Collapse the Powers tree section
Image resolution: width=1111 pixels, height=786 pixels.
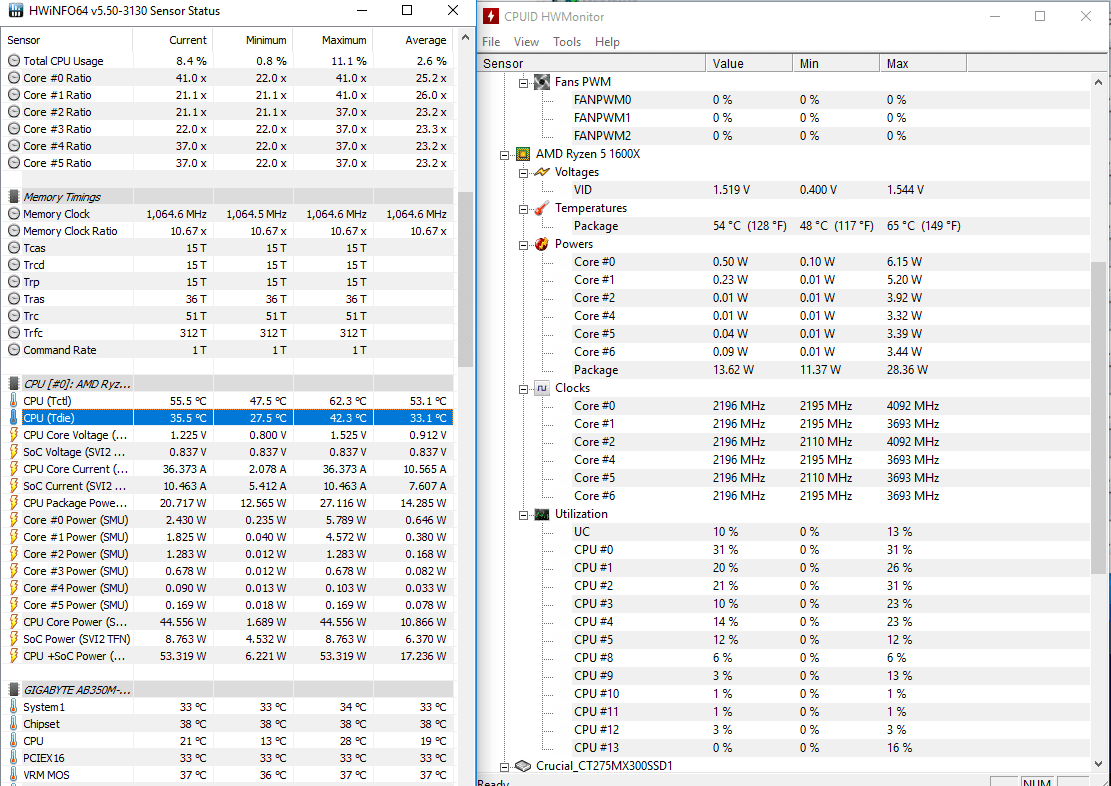click(x=522, y=243)
